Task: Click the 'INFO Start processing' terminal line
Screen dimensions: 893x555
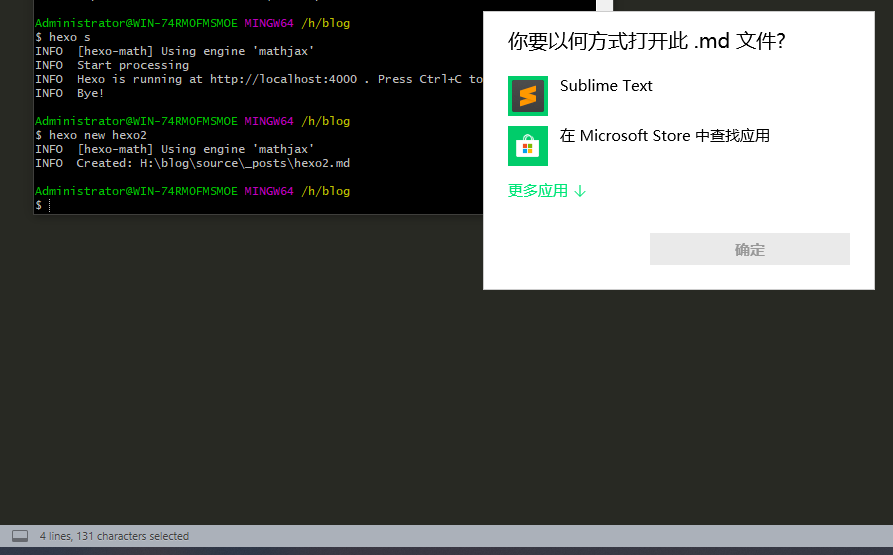Action: [x=112, y=65]
